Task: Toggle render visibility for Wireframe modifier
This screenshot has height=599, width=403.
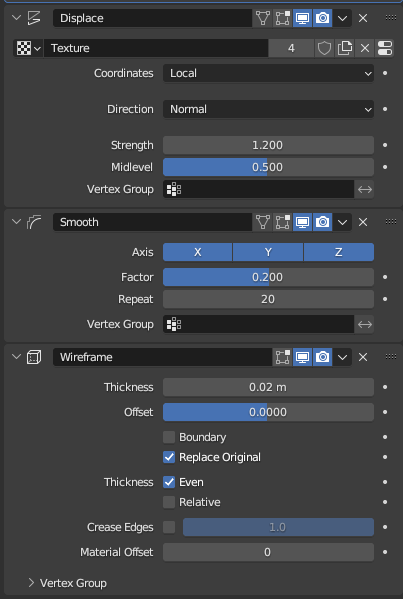Action: pos(322,357)
